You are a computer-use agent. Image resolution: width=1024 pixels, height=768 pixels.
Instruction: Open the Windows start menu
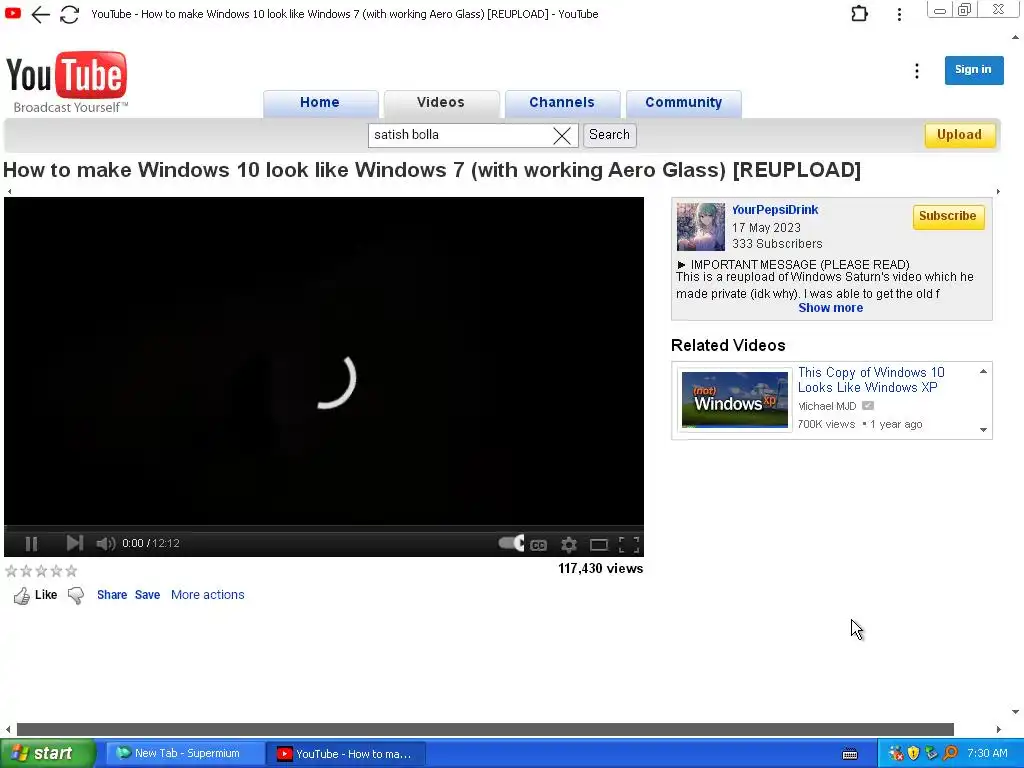(47, 754)
